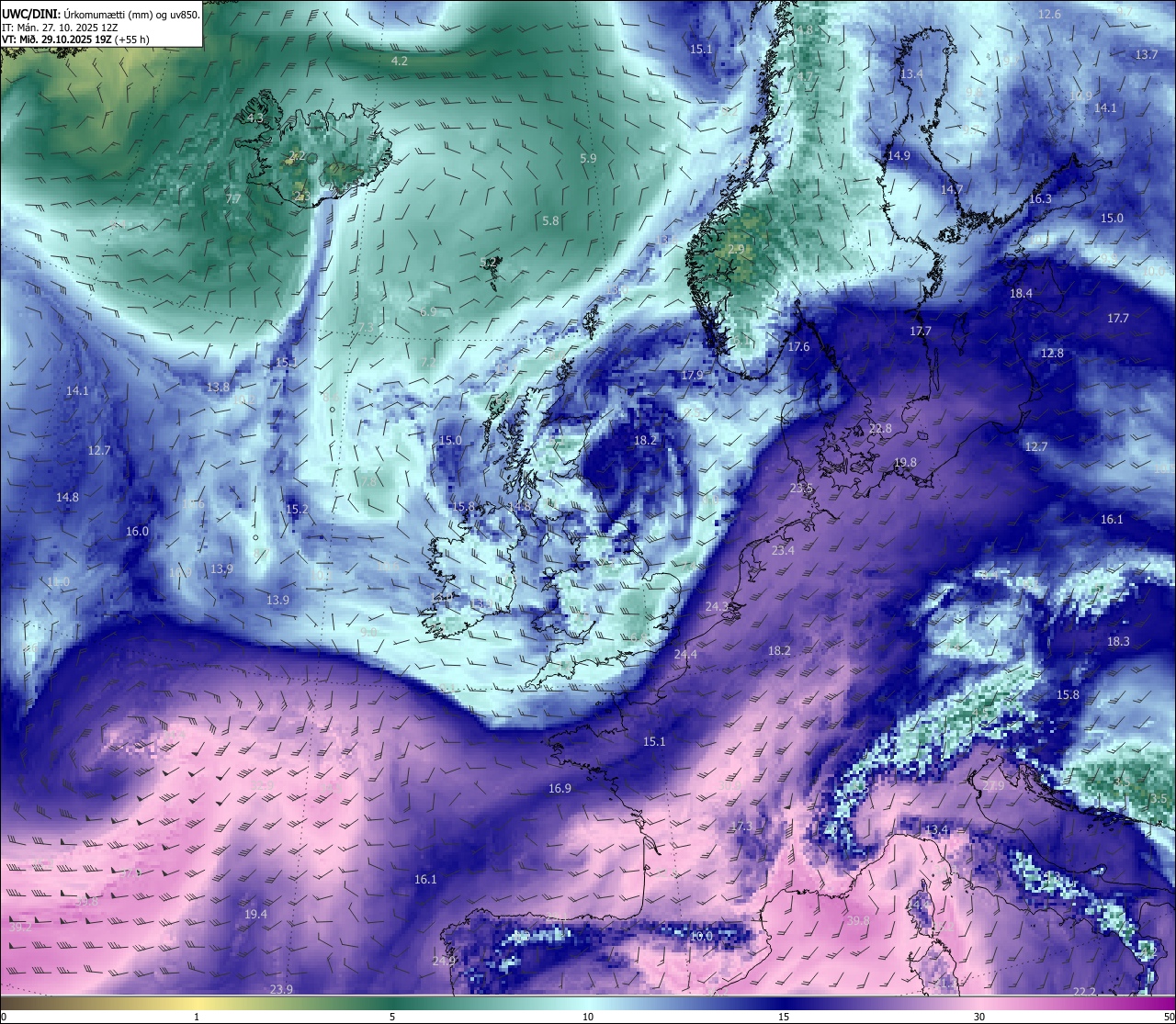Click the 23.4 value label

coord(783,550)
